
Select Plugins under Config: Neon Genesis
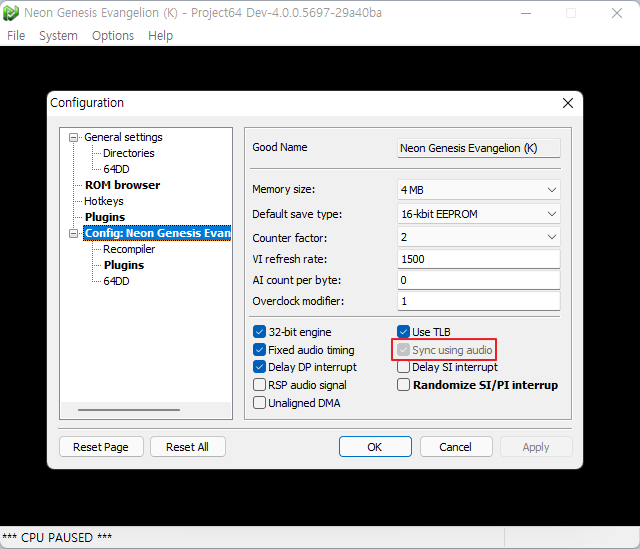tap(124, 265)
